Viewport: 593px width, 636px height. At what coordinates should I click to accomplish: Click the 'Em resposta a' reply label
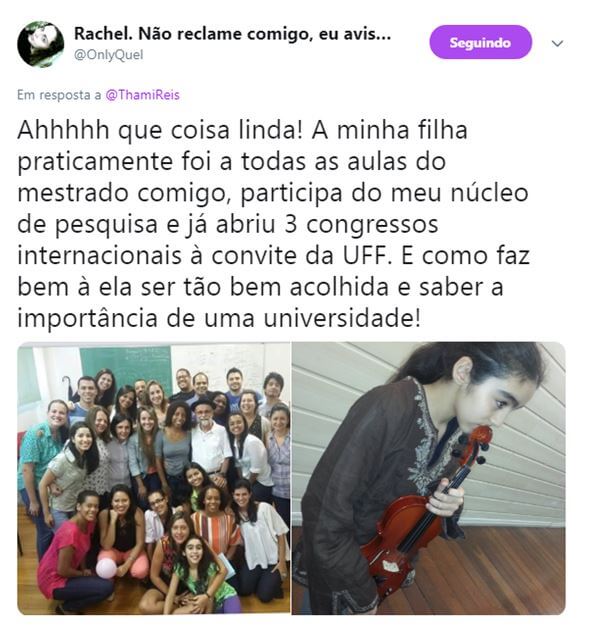pos(59,95)
